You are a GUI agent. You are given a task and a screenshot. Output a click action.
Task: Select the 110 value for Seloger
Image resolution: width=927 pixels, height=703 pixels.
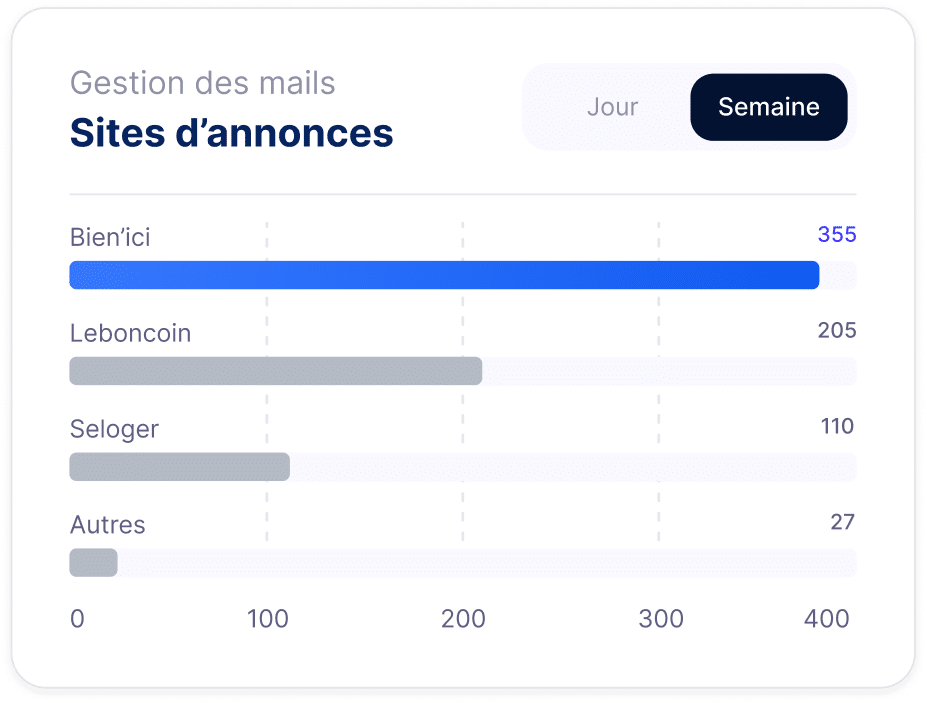[x=837, y=427]
